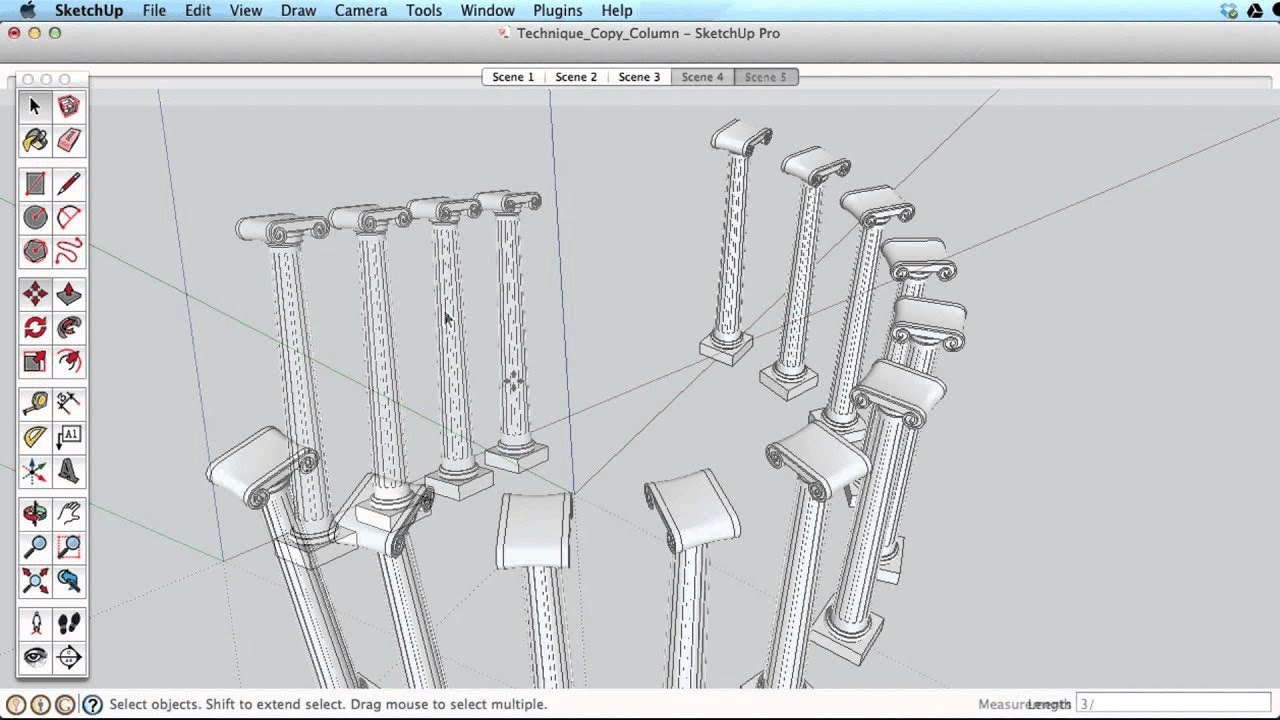Select the Eraser tool

pos(68,140)
